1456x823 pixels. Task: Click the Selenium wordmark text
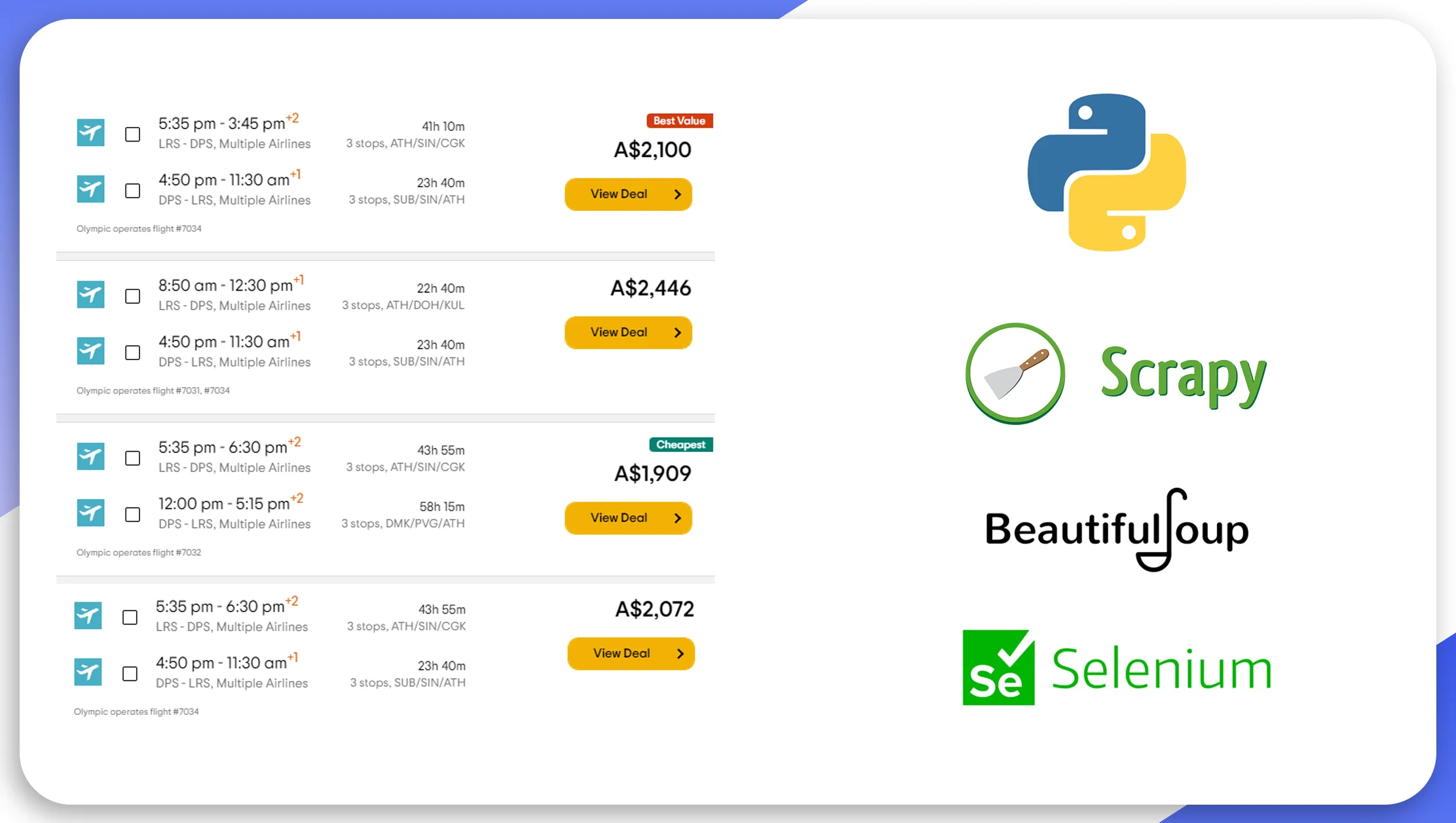pos(1162,668)
